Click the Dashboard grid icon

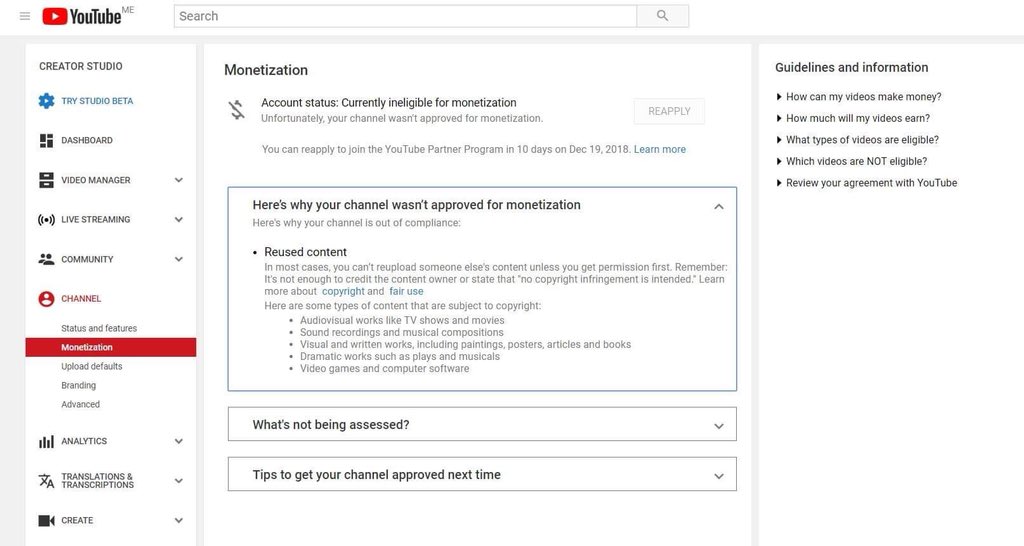coord(46,140)
